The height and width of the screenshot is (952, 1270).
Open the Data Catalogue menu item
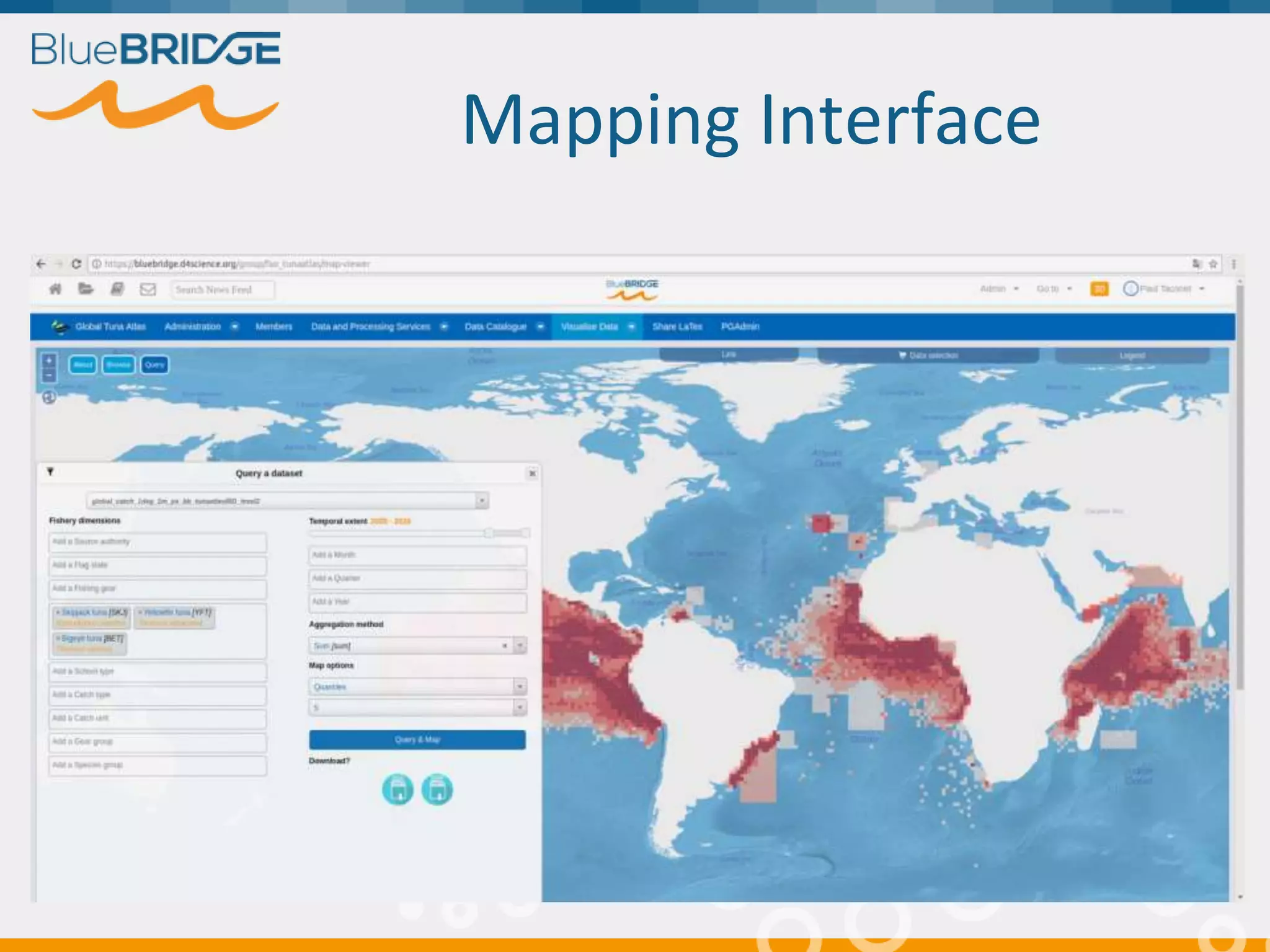495,327
